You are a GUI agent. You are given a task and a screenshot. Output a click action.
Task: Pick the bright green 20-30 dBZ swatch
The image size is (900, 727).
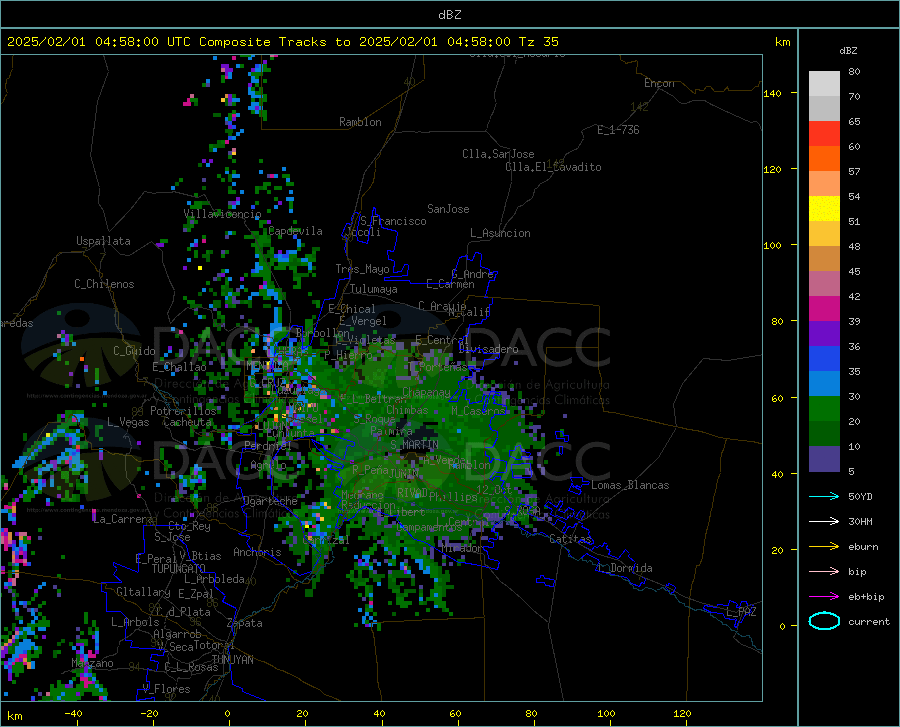pos(824,409)
